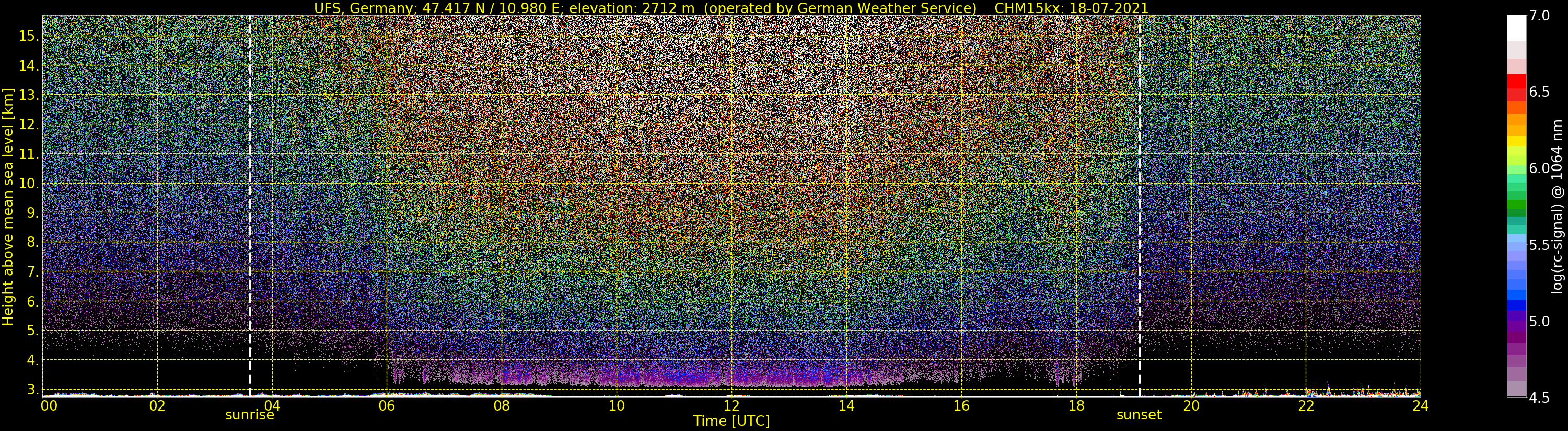Click the 'sunrise' label below the axis
This screenshot has width=1568, height=431.
pyautogui.click(x=250, y=415)
